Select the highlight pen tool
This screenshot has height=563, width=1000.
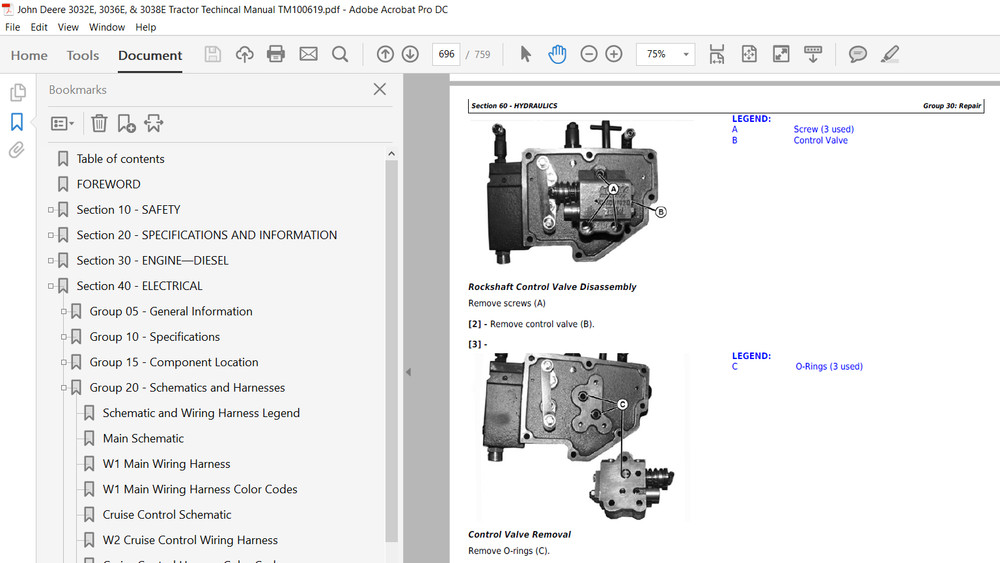coord(890,54)
